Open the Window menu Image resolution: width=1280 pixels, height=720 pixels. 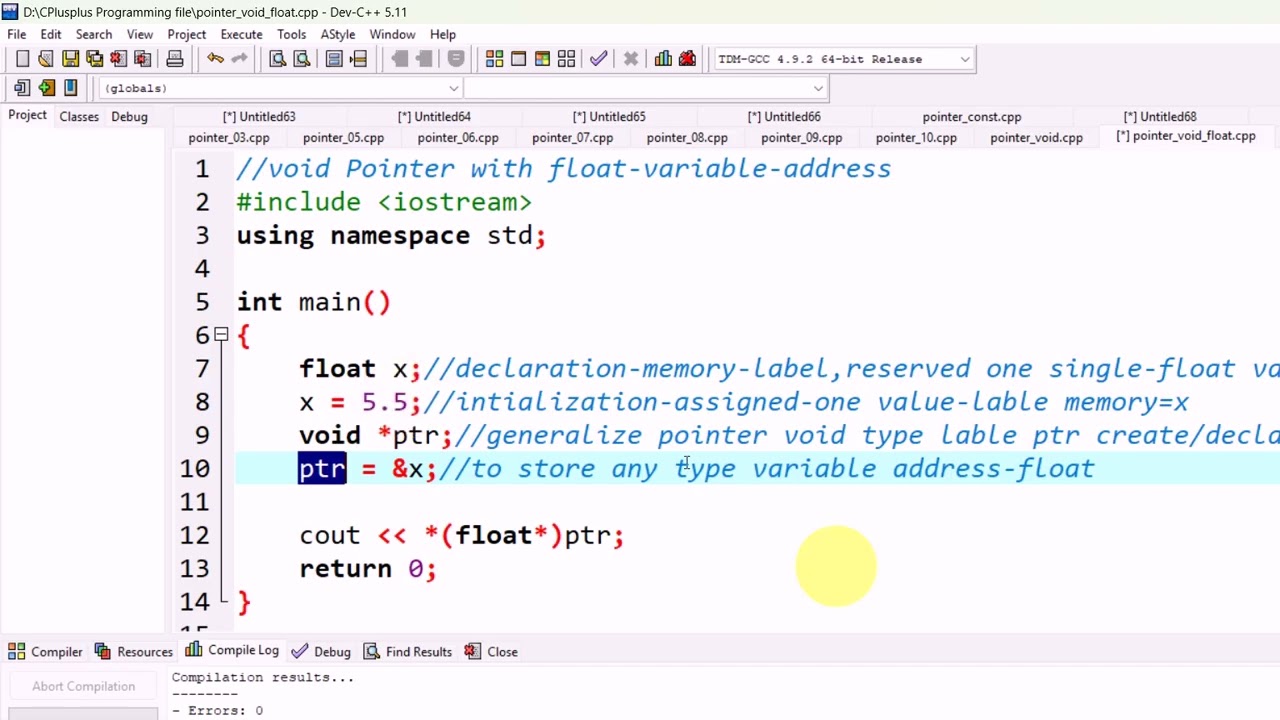click(x=392, y=34)
